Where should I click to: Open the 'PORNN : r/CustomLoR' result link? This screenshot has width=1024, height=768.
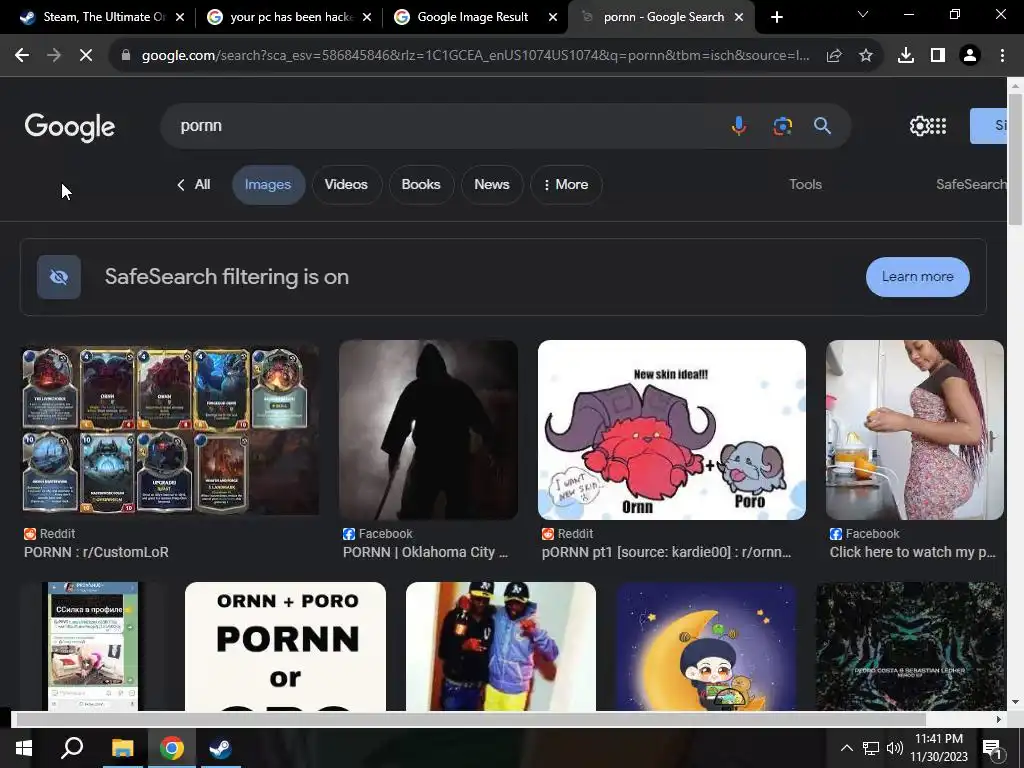coord(97,552)
